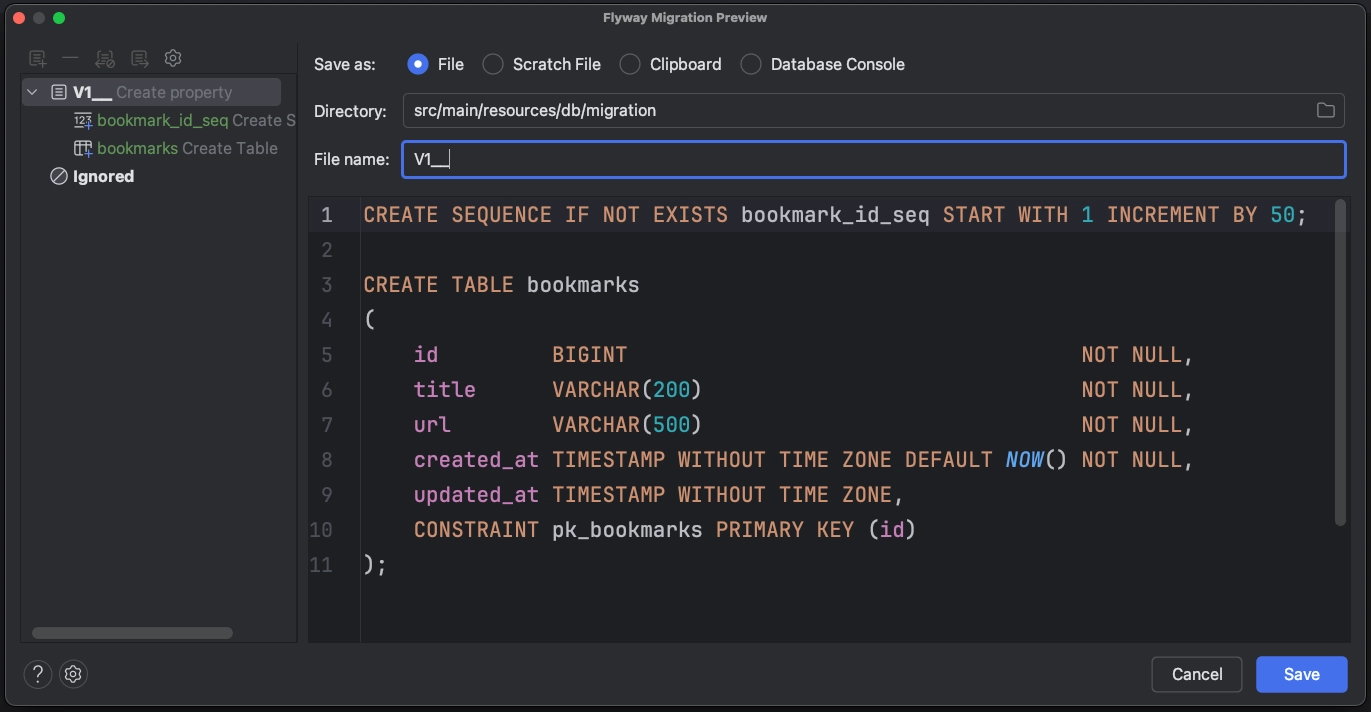Click the horizontal scrollbar below the tree
The image size is (1371, 712).
130,633
